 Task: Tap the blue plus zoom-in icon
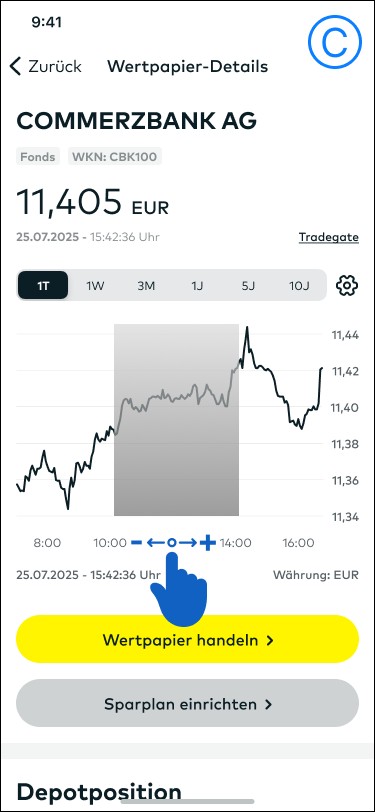[x=208, y=543]
